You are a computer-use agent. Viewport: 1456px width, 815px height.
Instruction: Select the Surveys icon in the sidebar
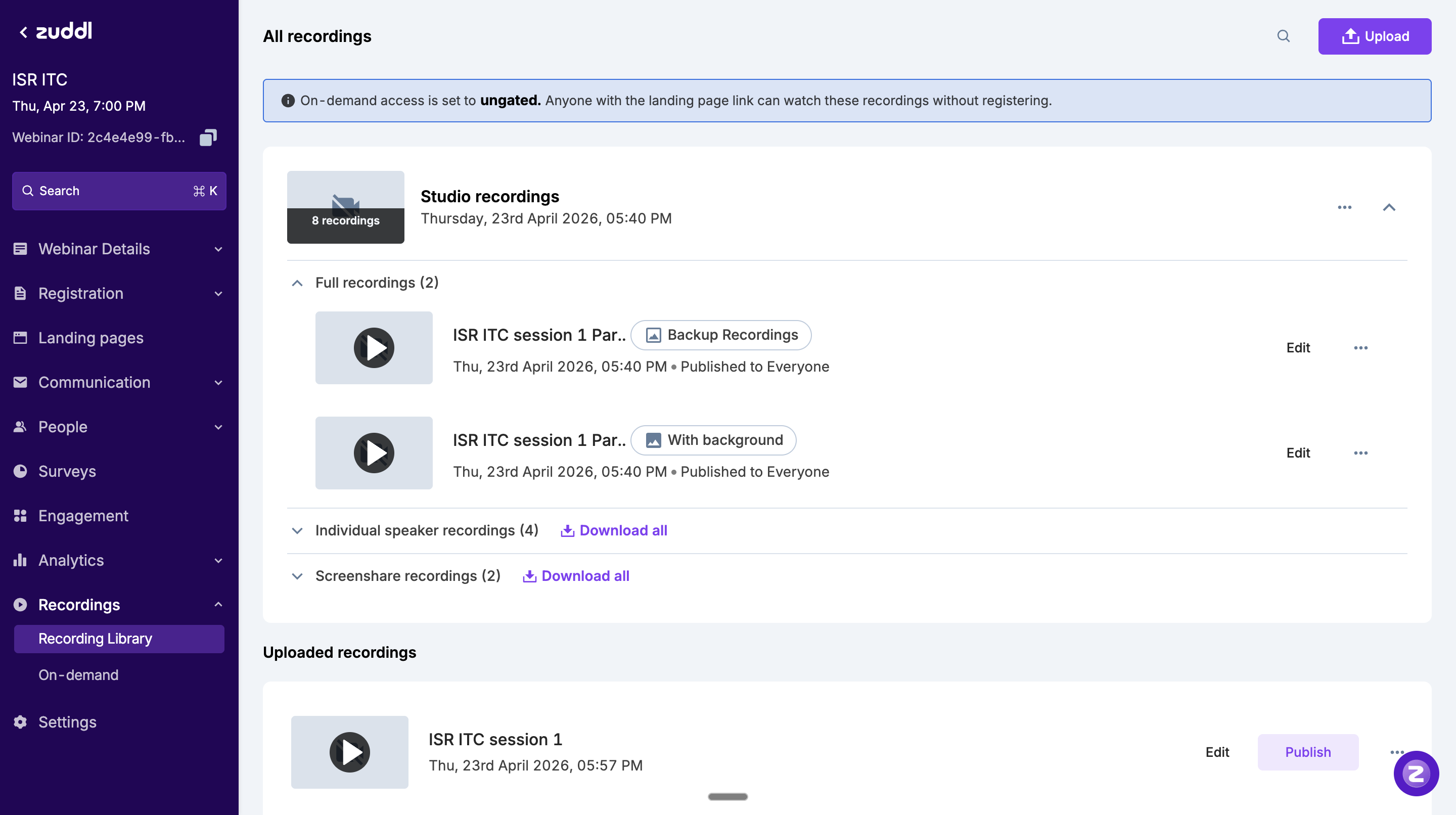[x=20, y=471]
